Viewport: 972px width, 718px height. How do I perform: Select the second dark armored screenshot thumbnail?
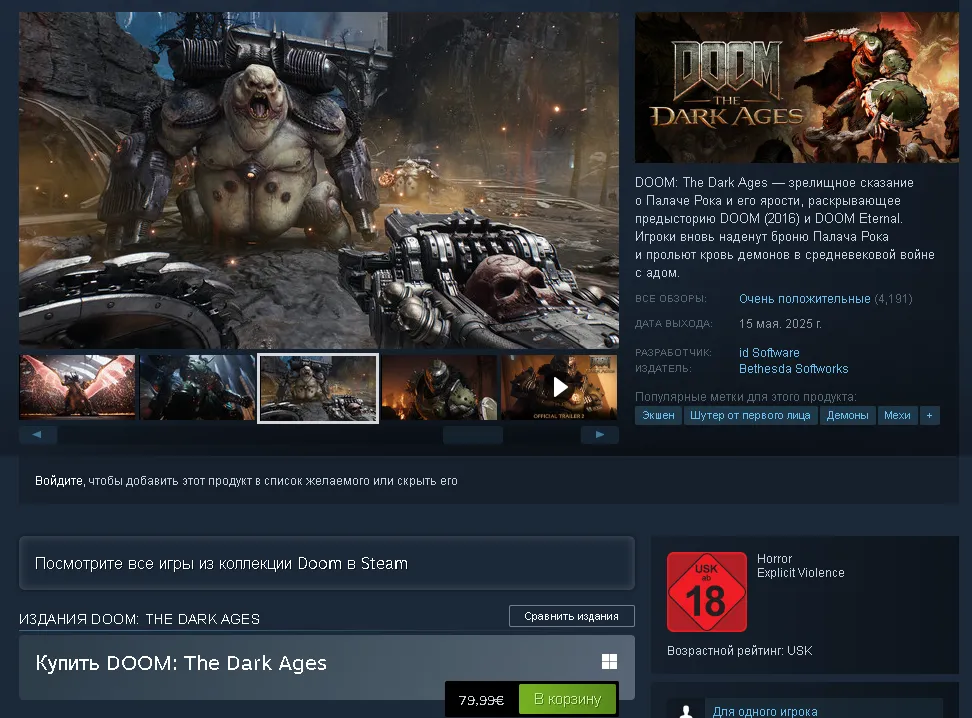pos(198,388)
